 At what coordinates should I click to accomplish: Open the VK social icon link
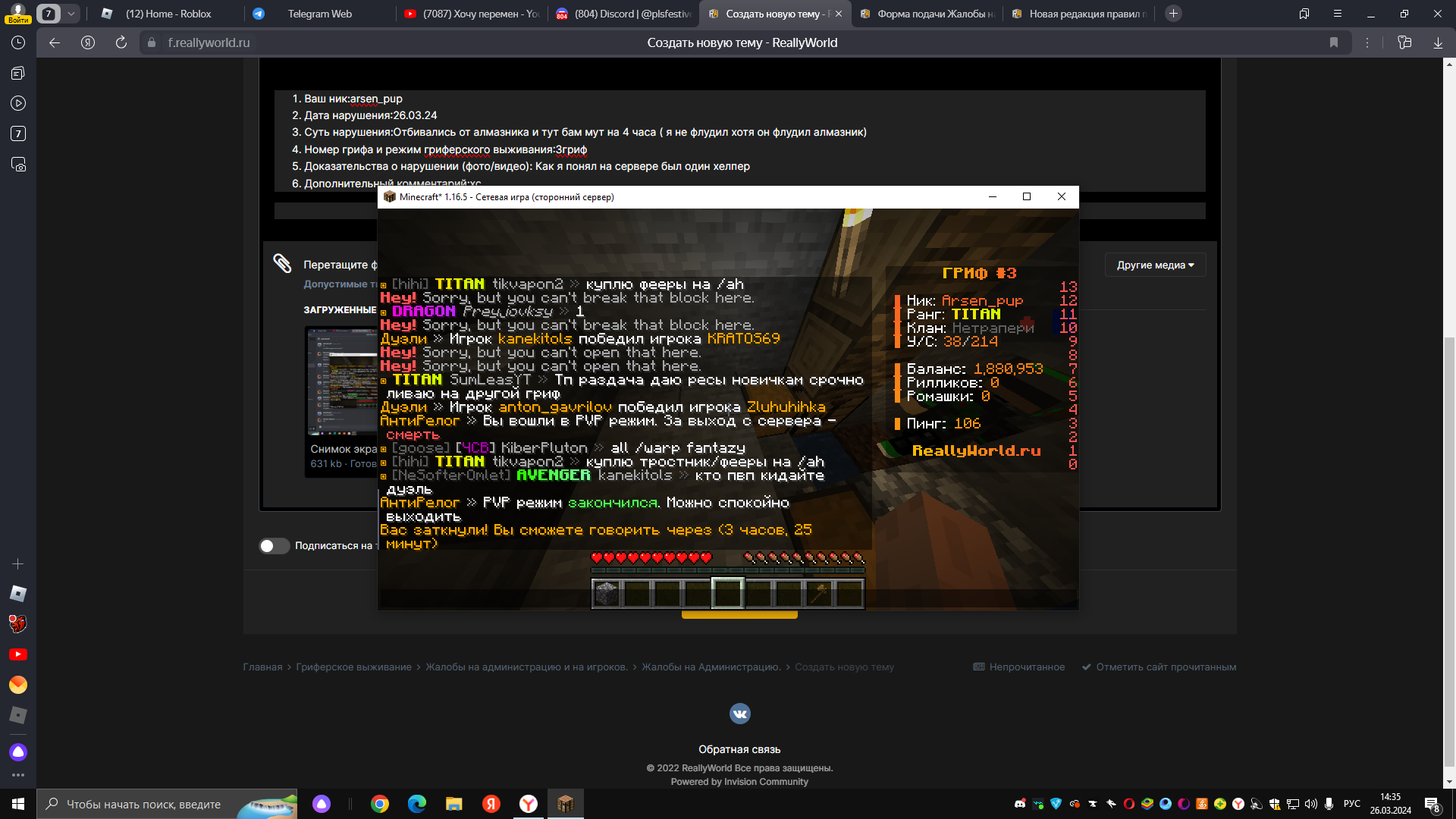(739, 714)
